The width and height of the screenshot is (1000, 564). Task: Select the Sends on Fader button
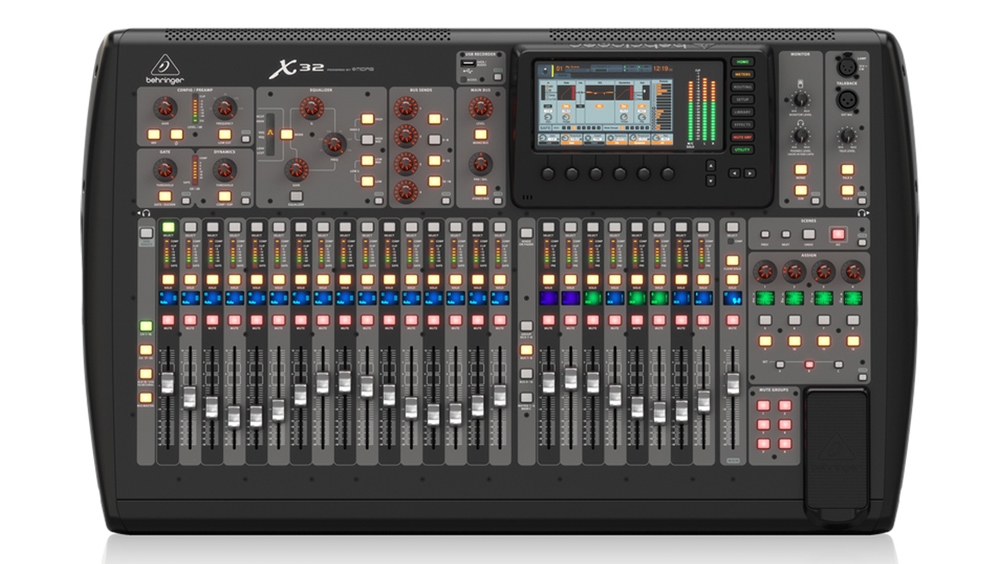[x=526, y=233]
